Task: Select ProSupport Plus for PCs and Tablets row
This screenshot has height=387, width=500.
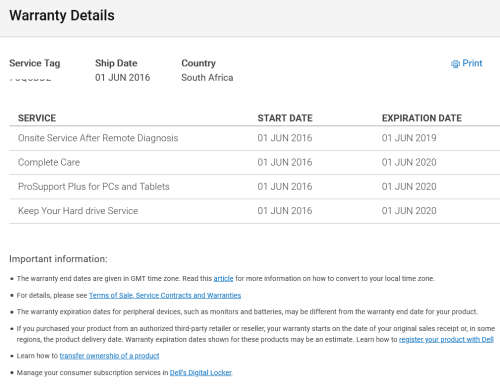Action: click(254, 187)
